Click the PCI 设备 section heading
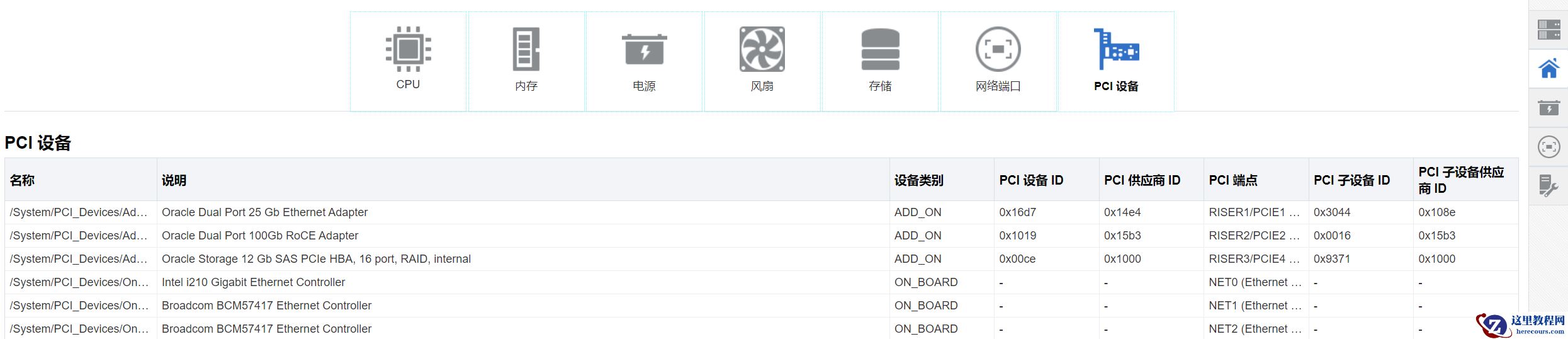This screenshot has width=1568, height=339. [38, 143]
